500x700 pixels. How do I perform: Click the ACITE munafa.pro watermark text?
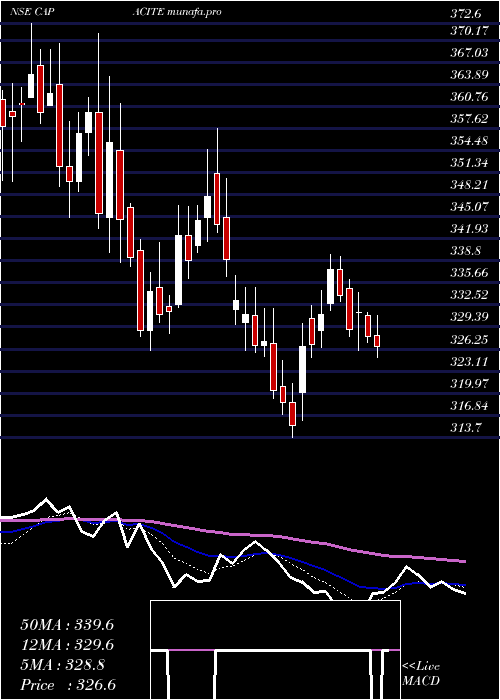[x=177, y=12]
